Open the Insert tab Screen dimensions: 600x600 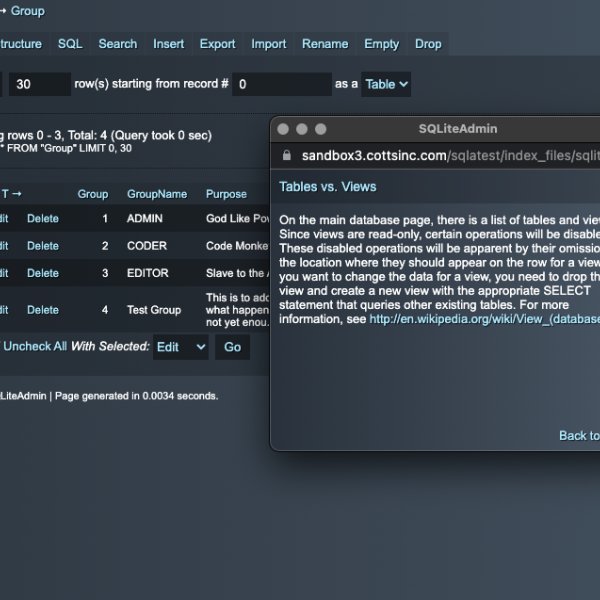click(x=168, y=44)
